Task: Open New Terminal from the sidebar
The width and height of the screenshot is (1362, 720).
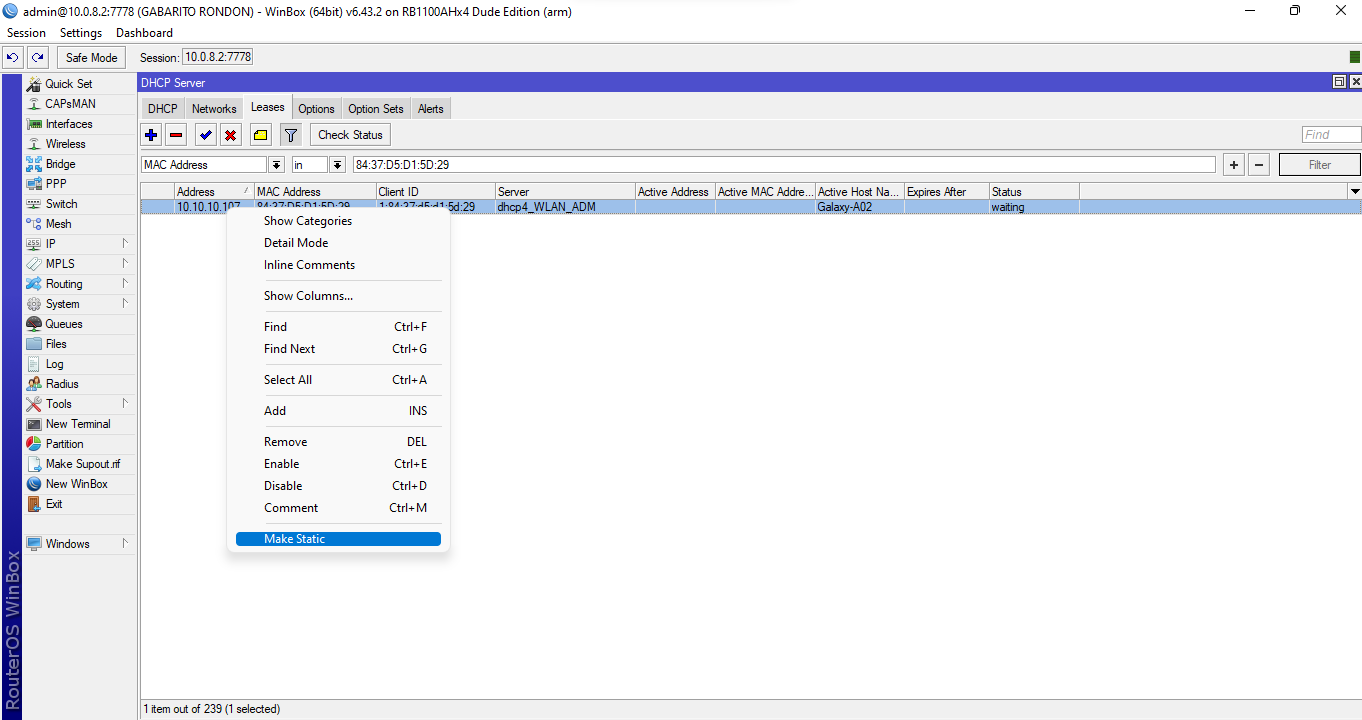Action: click(x=78, y=424)
